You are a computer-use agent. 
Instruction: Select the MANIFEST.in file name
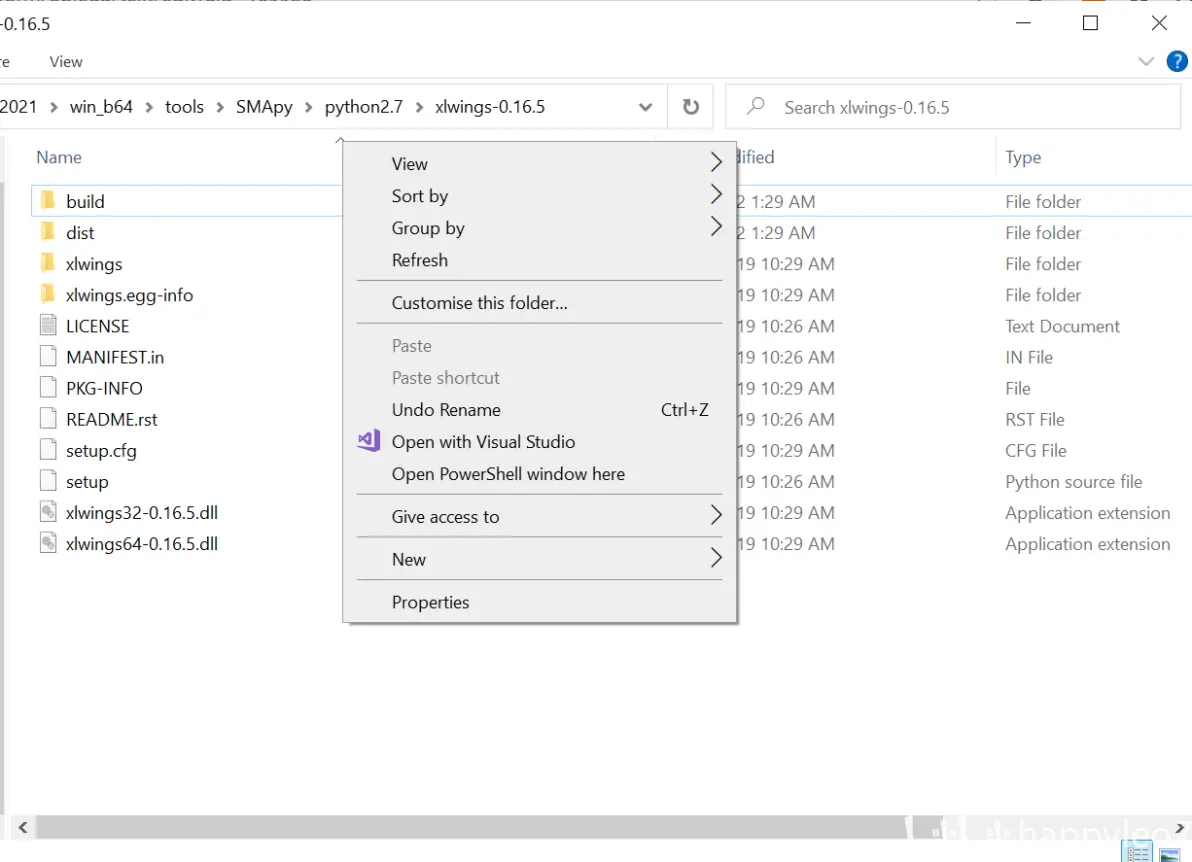115,357
